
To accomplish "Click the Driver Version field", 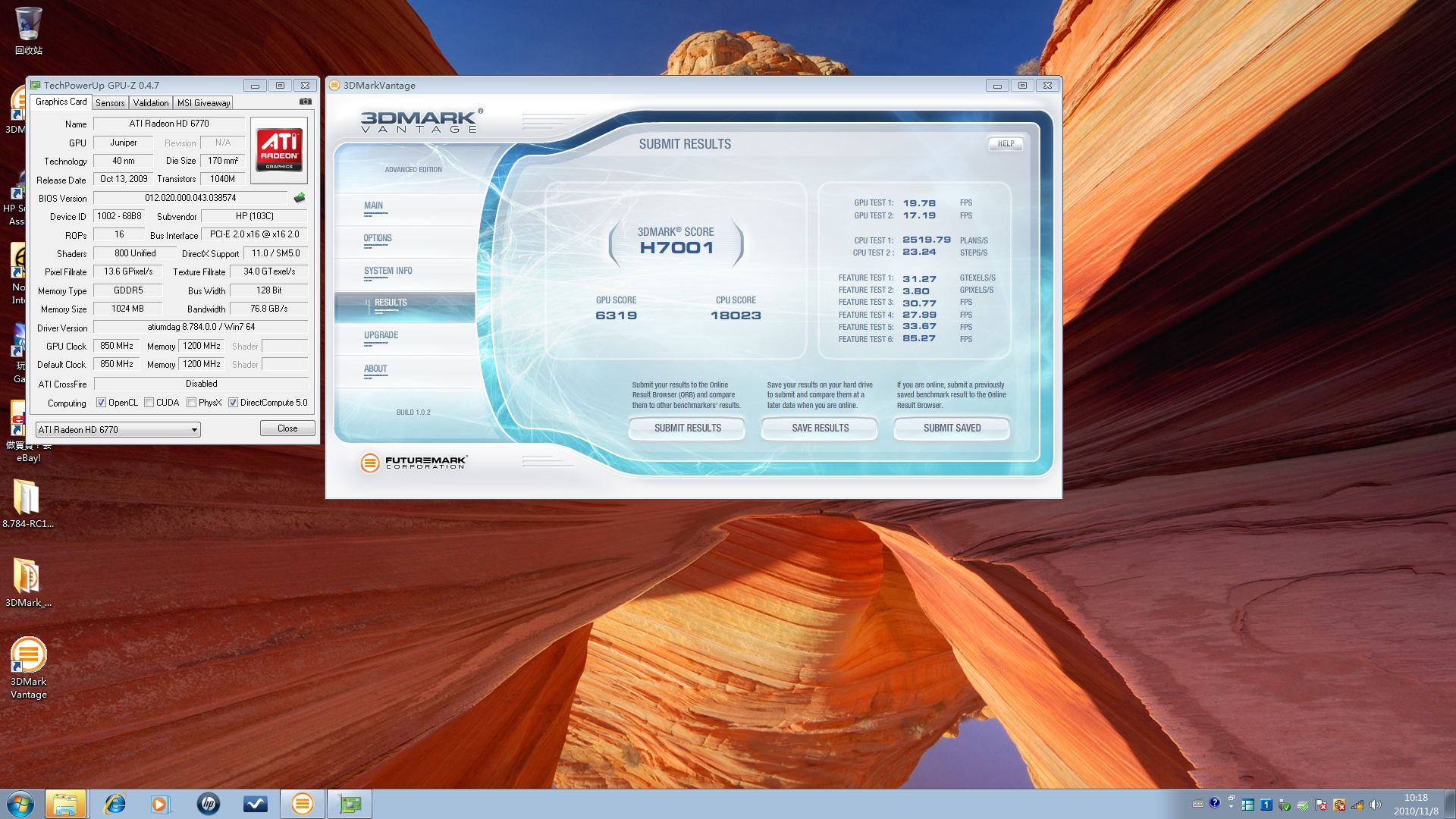I will coord(201,327).
